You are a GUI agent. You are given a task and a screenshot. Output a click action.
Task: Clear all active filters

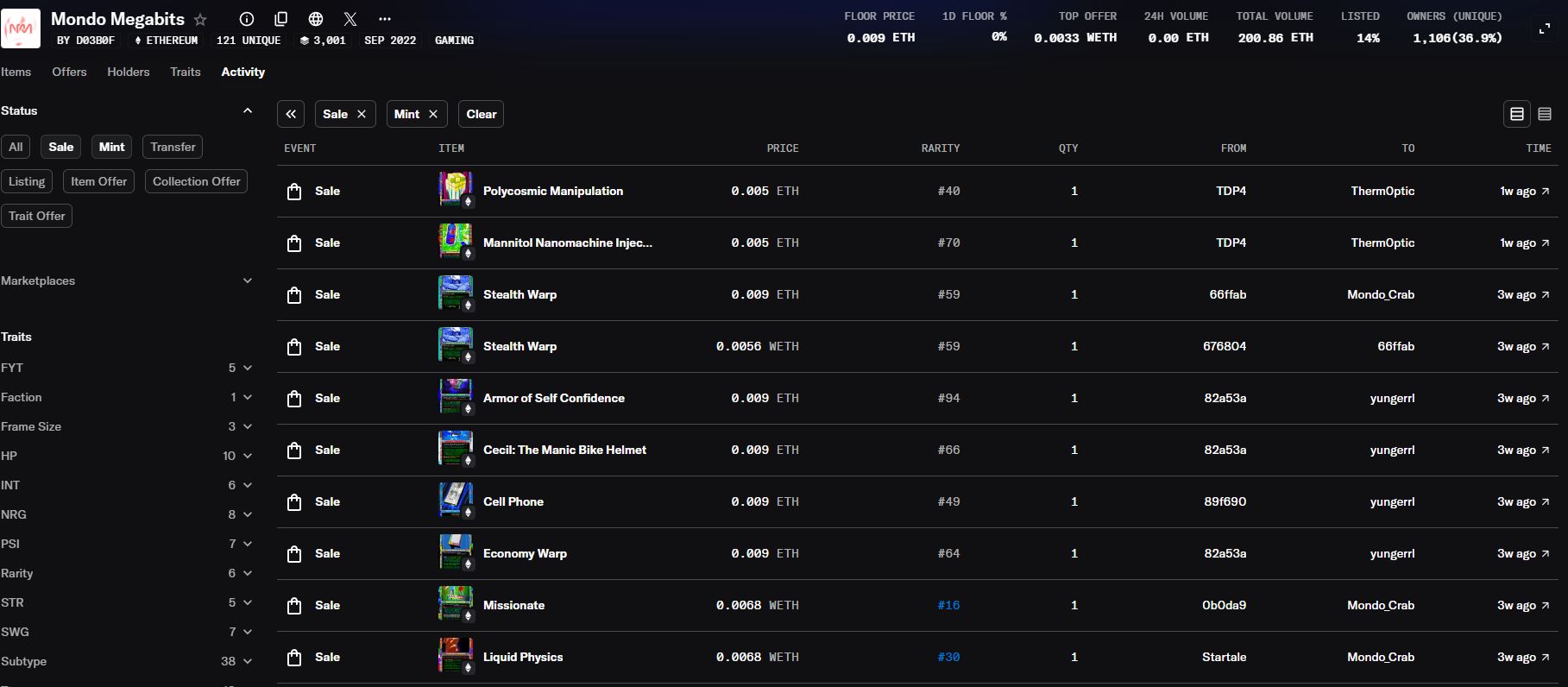482,114
